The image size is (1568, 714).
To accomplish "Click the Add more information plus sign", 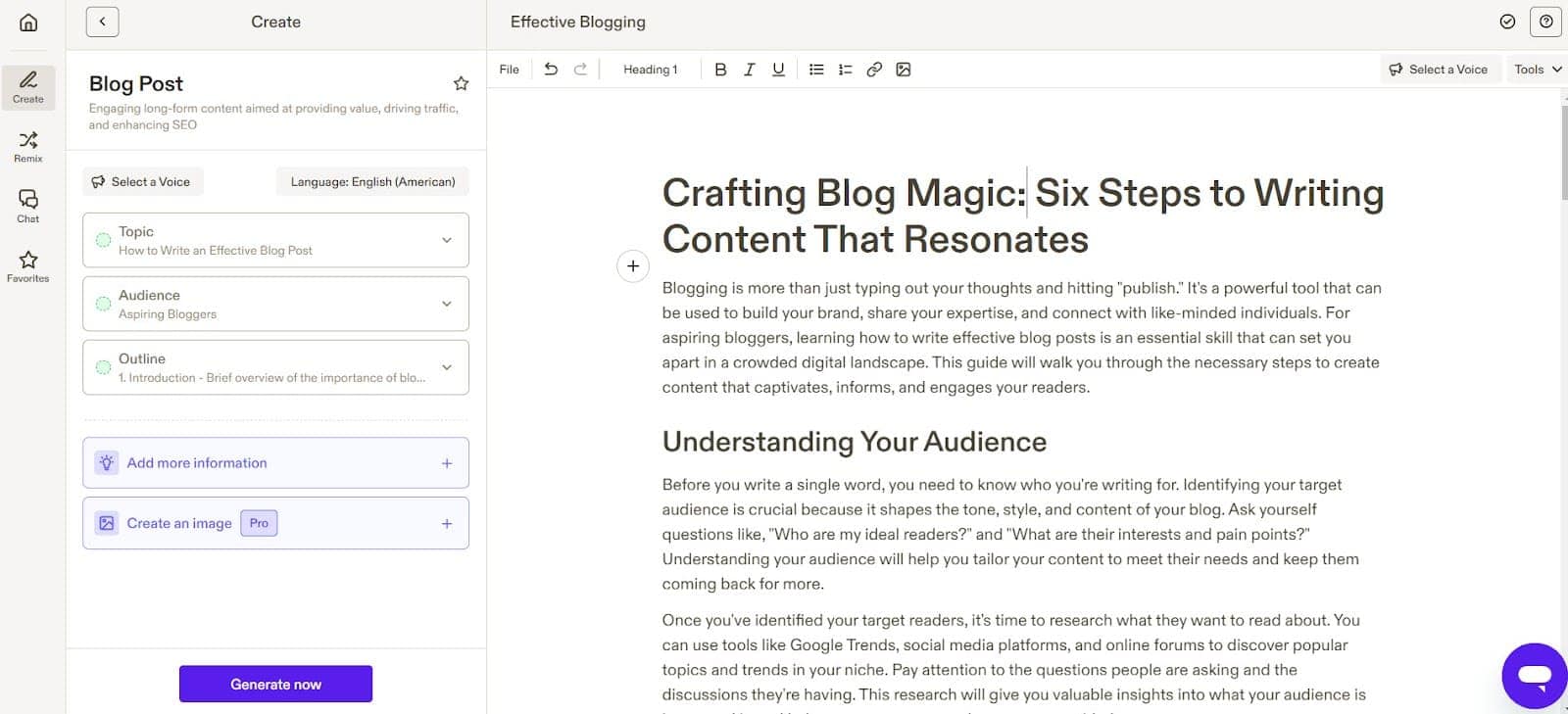I will [447, 463].
